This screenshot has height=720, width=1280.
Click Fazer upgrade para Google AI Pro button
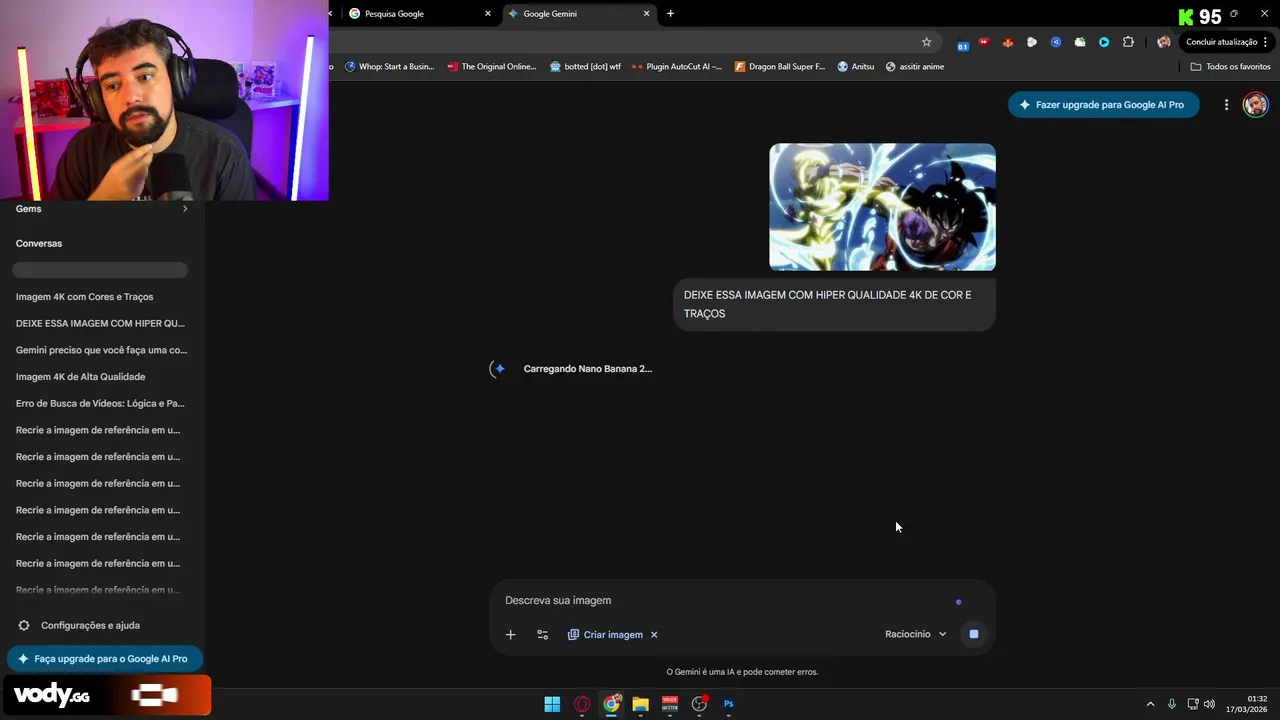pyautogui.click(x=1103, y=104)
